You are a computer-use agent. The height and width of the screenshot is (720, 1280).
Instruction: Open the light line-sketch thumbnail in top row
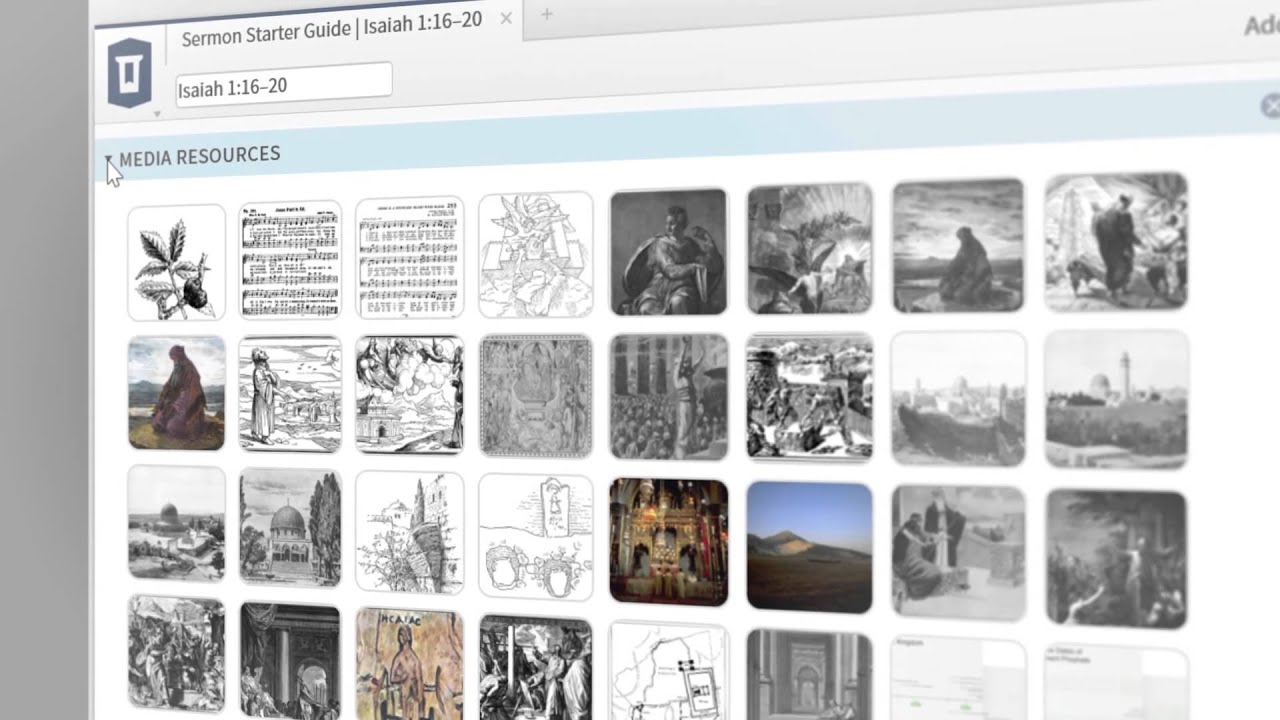coord(535,254)
